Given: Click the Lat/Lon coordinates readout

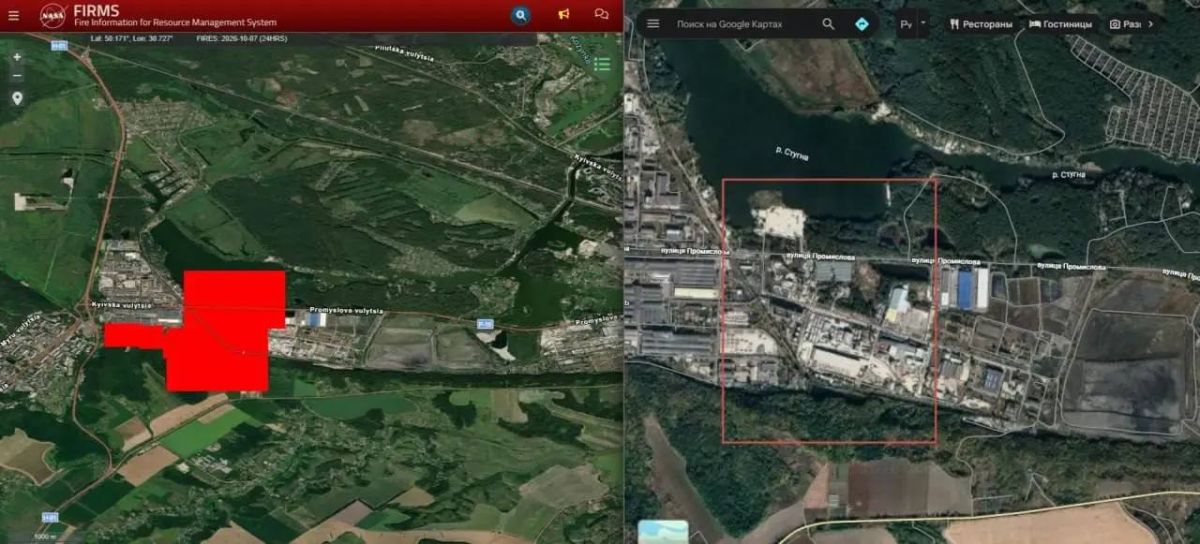Looking at the screenshot, I should (x=131, y=37).
